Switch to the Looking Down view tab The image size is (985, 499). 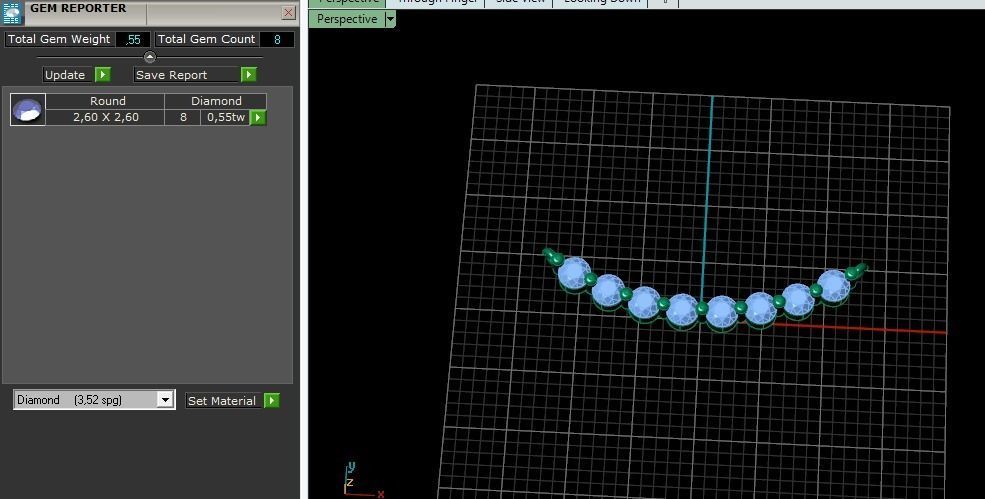(x=601, y=3)
